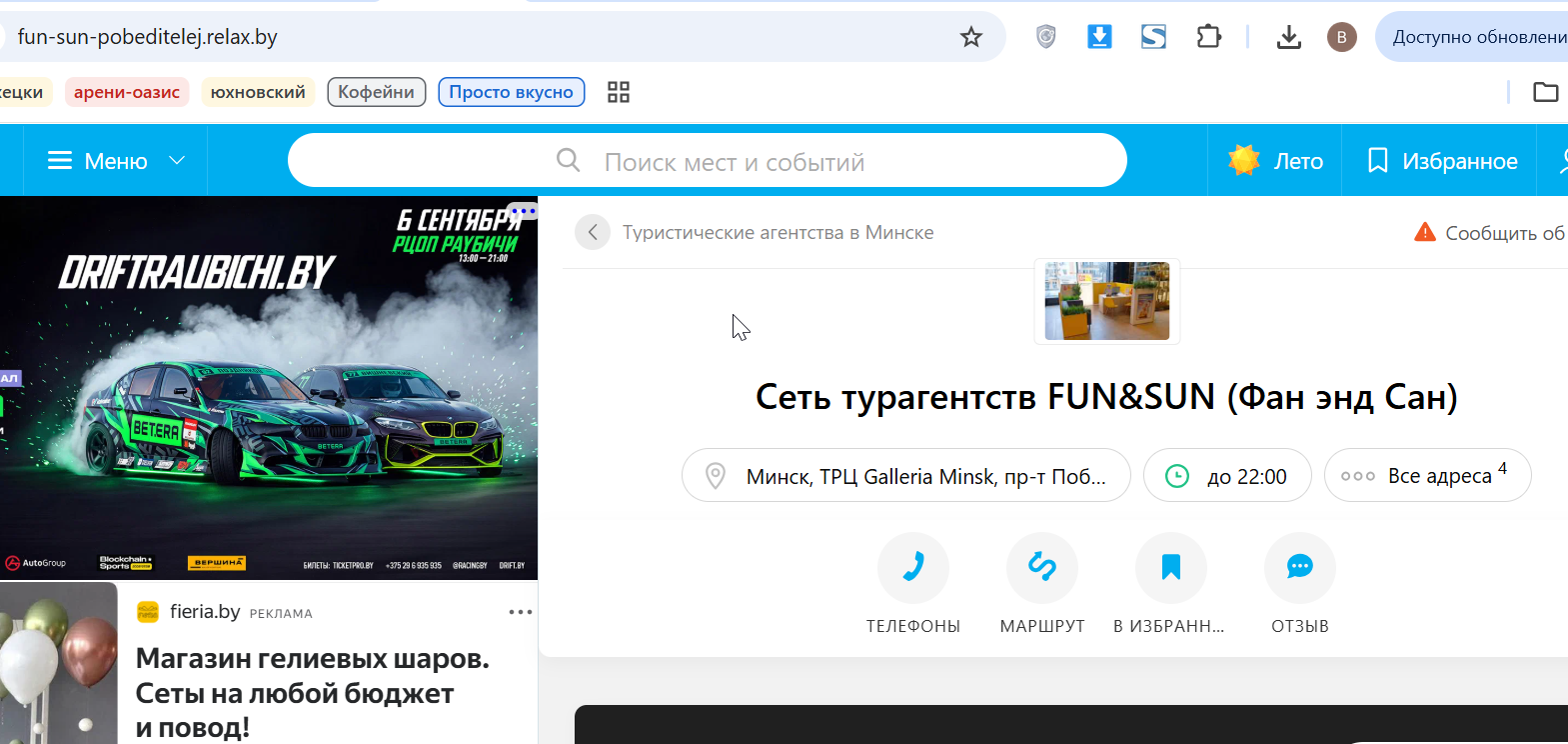Open the Меню hamburger button
The height and width of the screenshot is (744, 1568).
tap(98, 161)
